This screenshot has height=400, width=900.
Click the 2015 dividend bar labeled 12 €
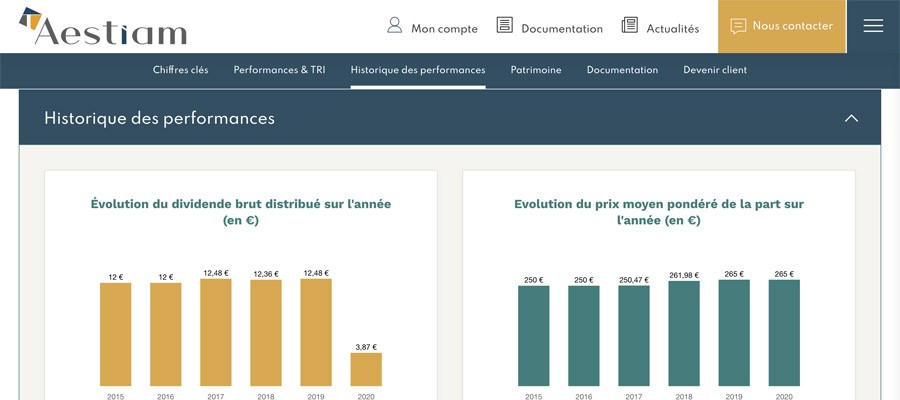(115, 335)
